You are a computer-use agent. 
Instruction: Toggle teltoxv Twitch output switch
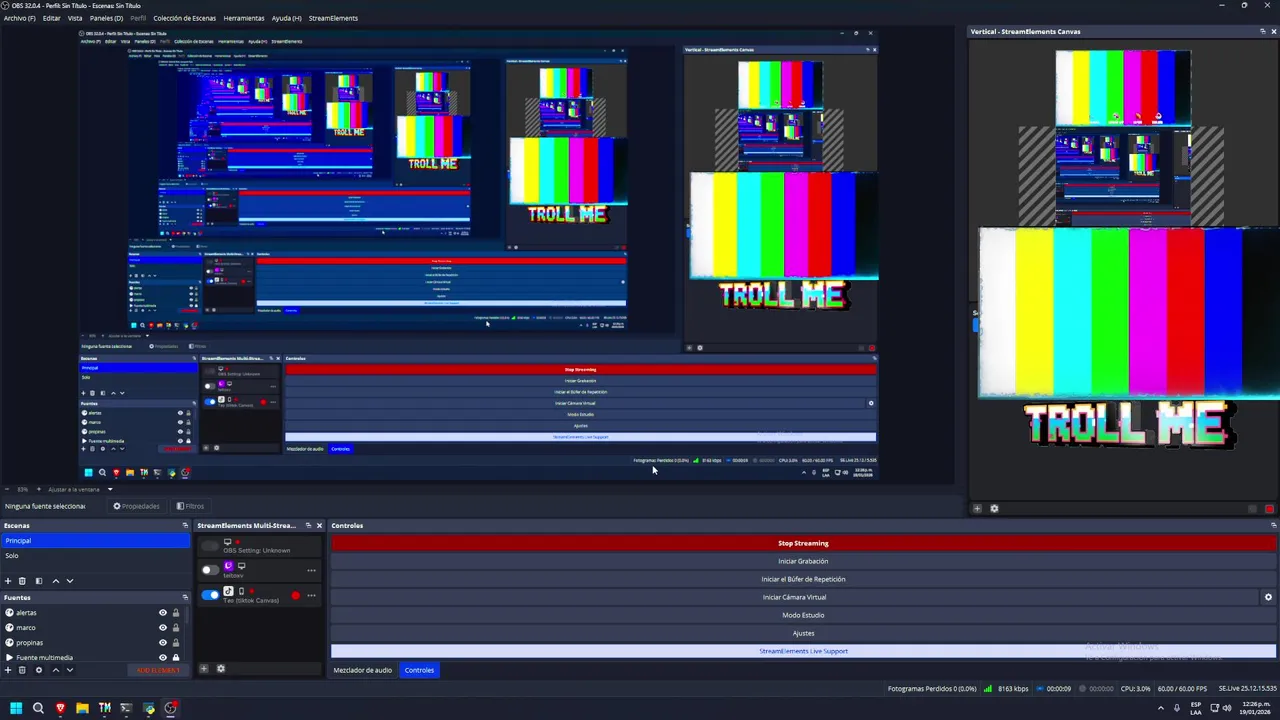[210, 570]
